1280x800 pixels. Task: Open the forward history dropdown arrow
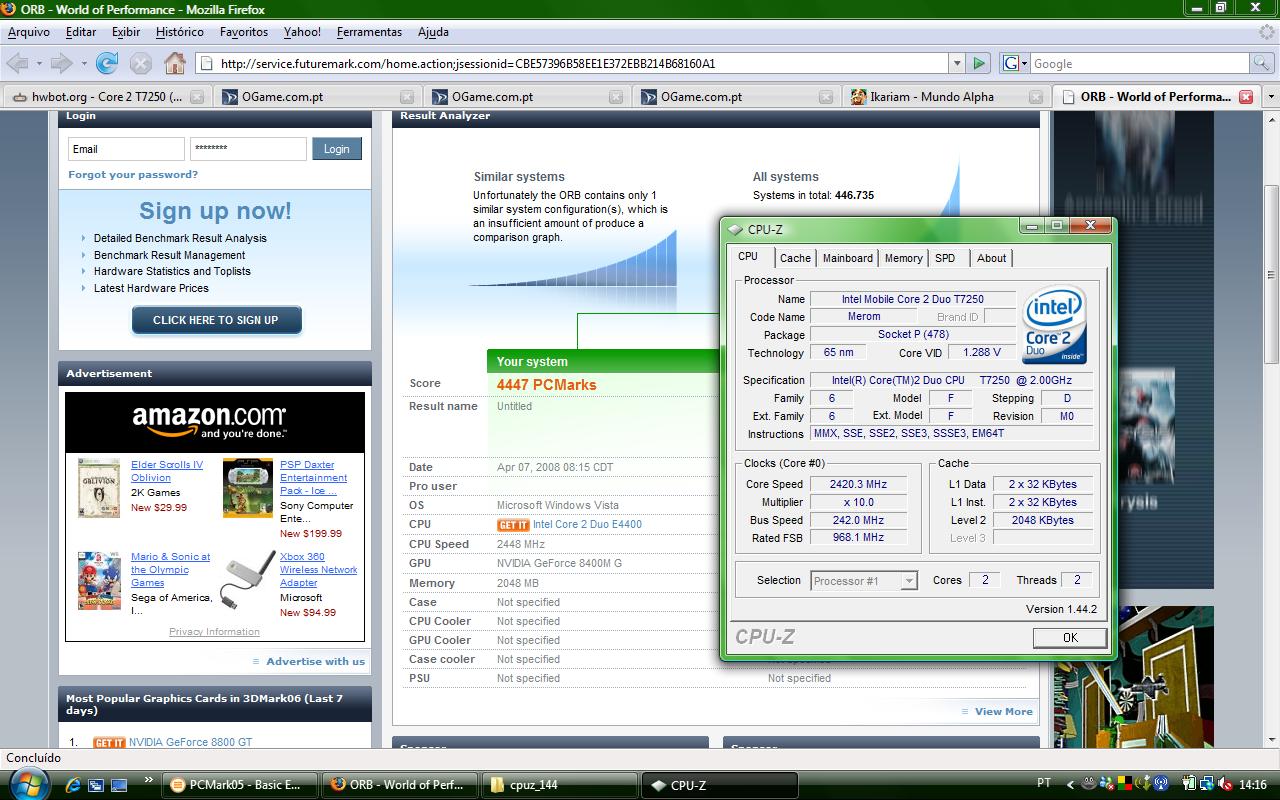(83, 63)
